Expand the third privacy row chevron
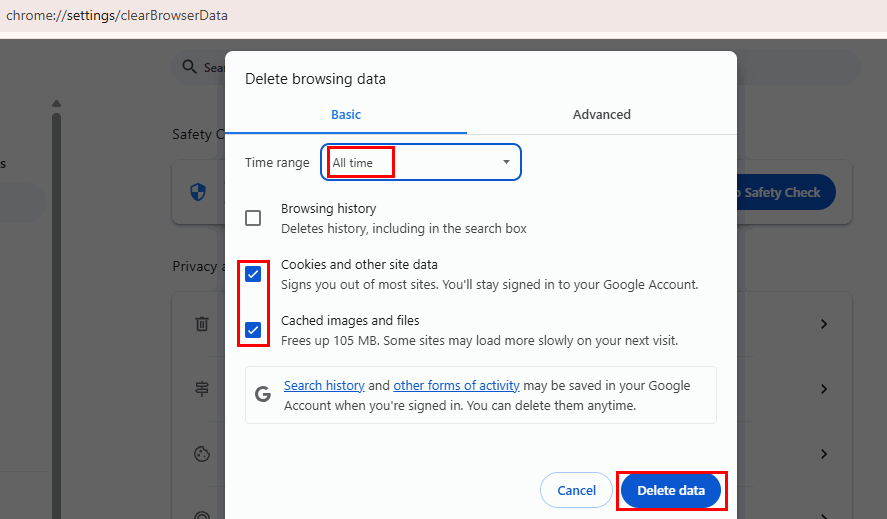The width and height of the screenshot is (887, 519). point(824,454)
